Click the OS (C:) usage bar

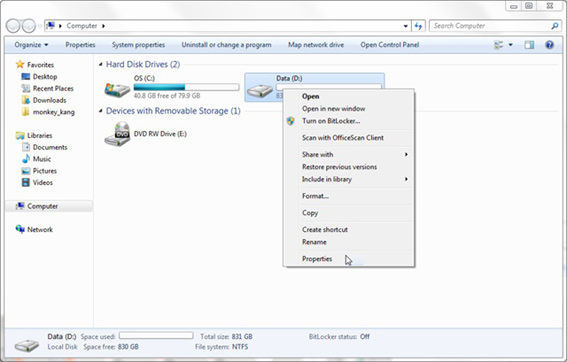coord(186,87)
